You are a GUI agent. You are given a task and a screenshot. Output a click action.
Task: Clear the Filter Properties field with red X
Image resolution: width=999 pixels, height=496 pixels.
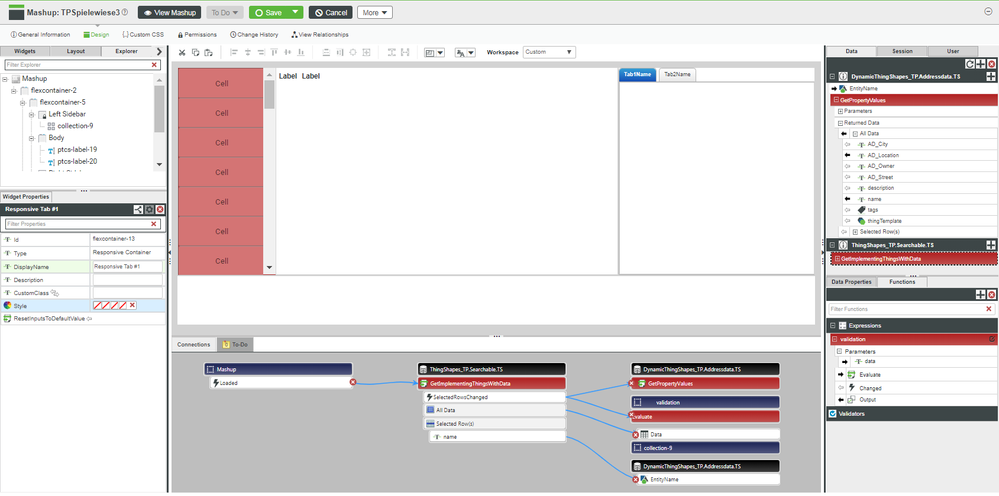154,224
